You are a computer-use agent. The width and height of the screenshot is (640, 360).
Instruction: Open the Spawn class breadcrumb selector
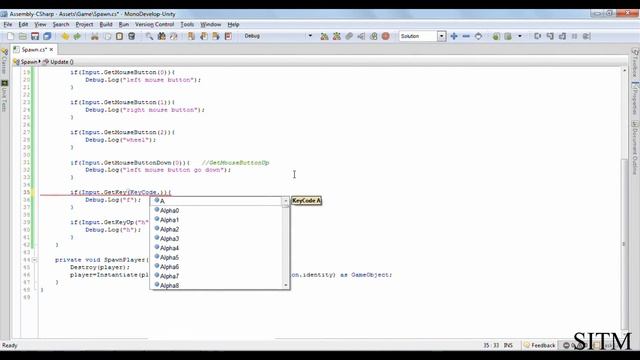point(27,62)
